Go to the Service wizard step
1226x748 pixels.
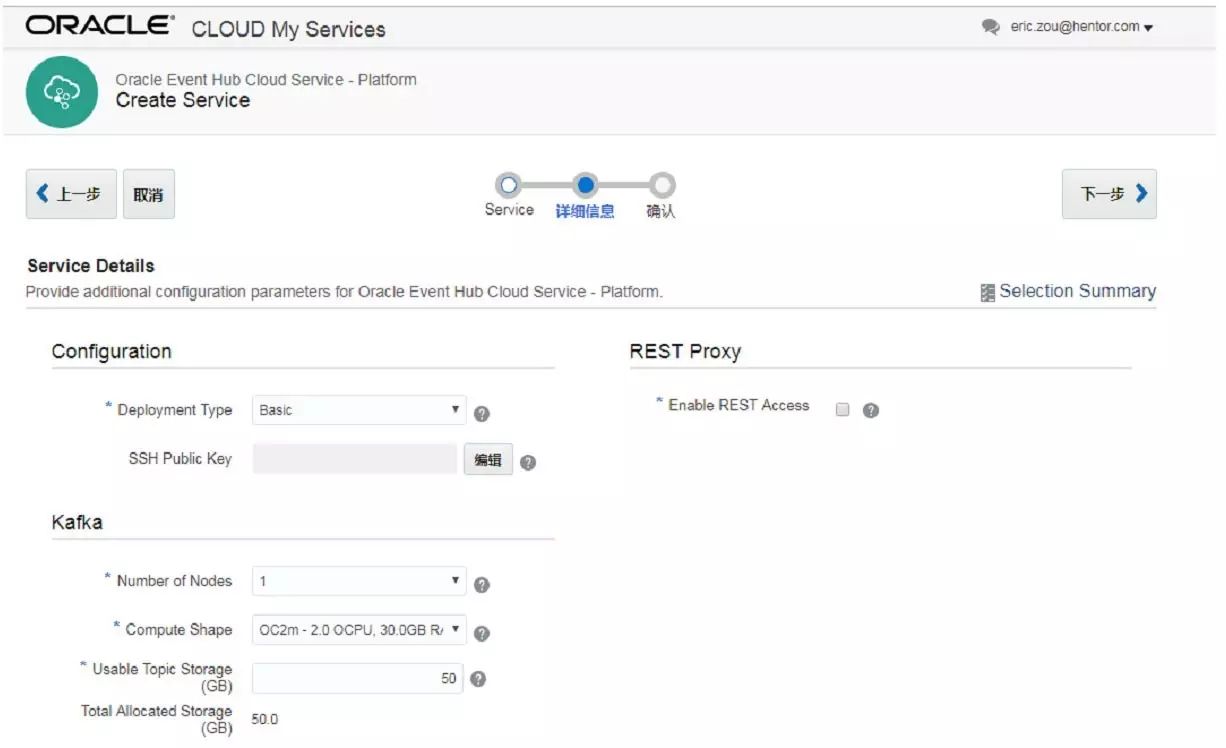[508, 185]
